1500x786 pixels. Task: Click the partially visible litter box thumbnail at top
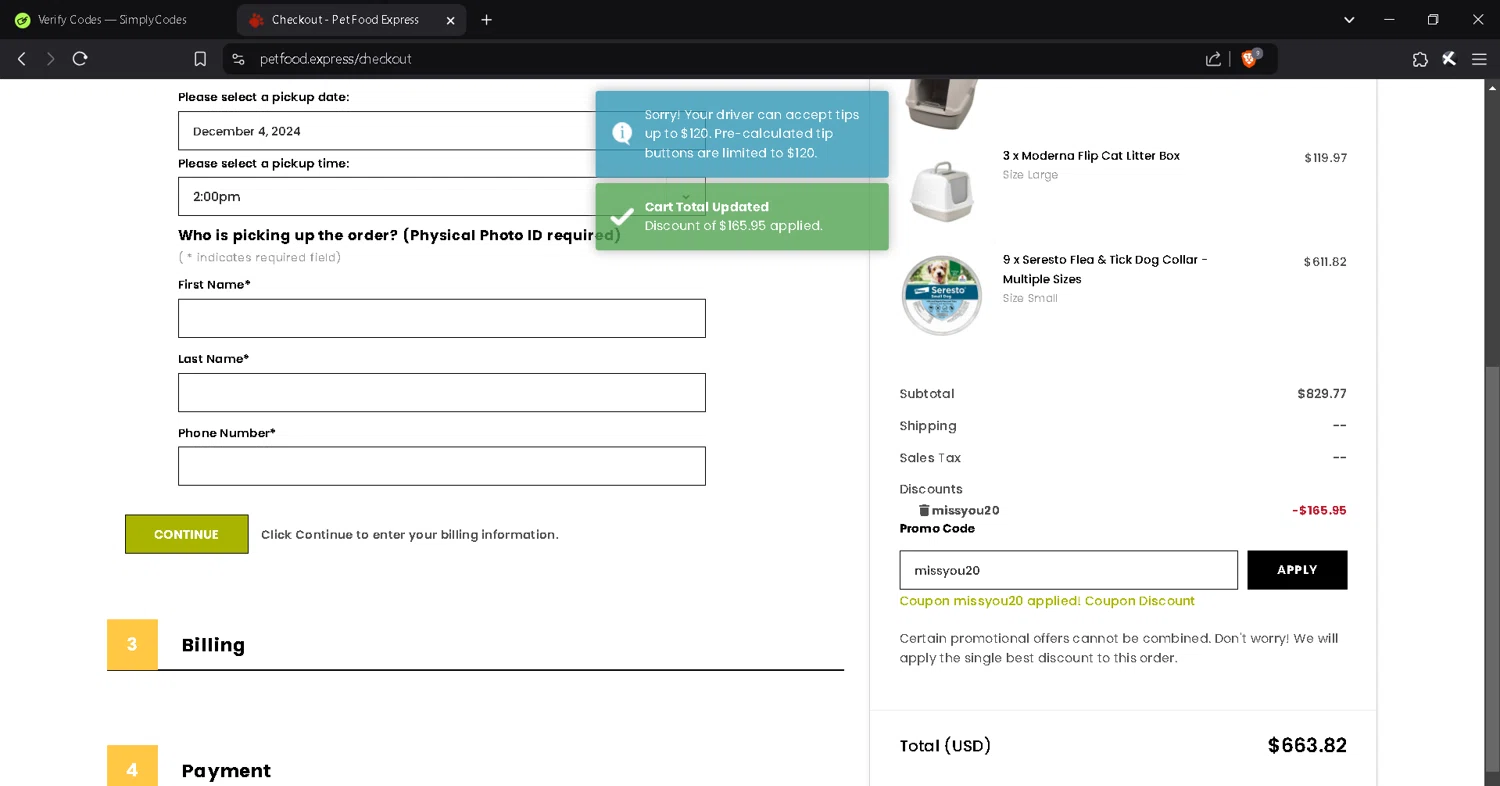[x=941, y=104]
